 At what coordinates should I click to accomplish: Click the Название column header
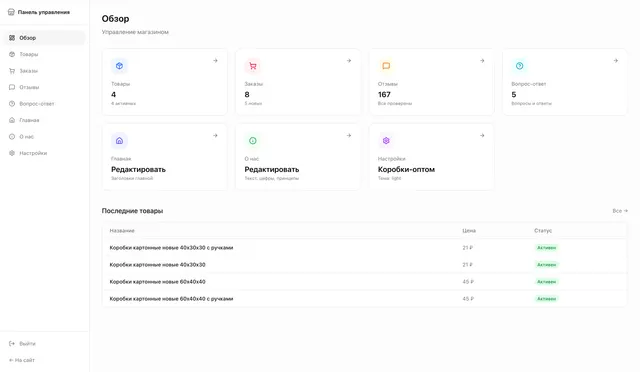point(122,231)
